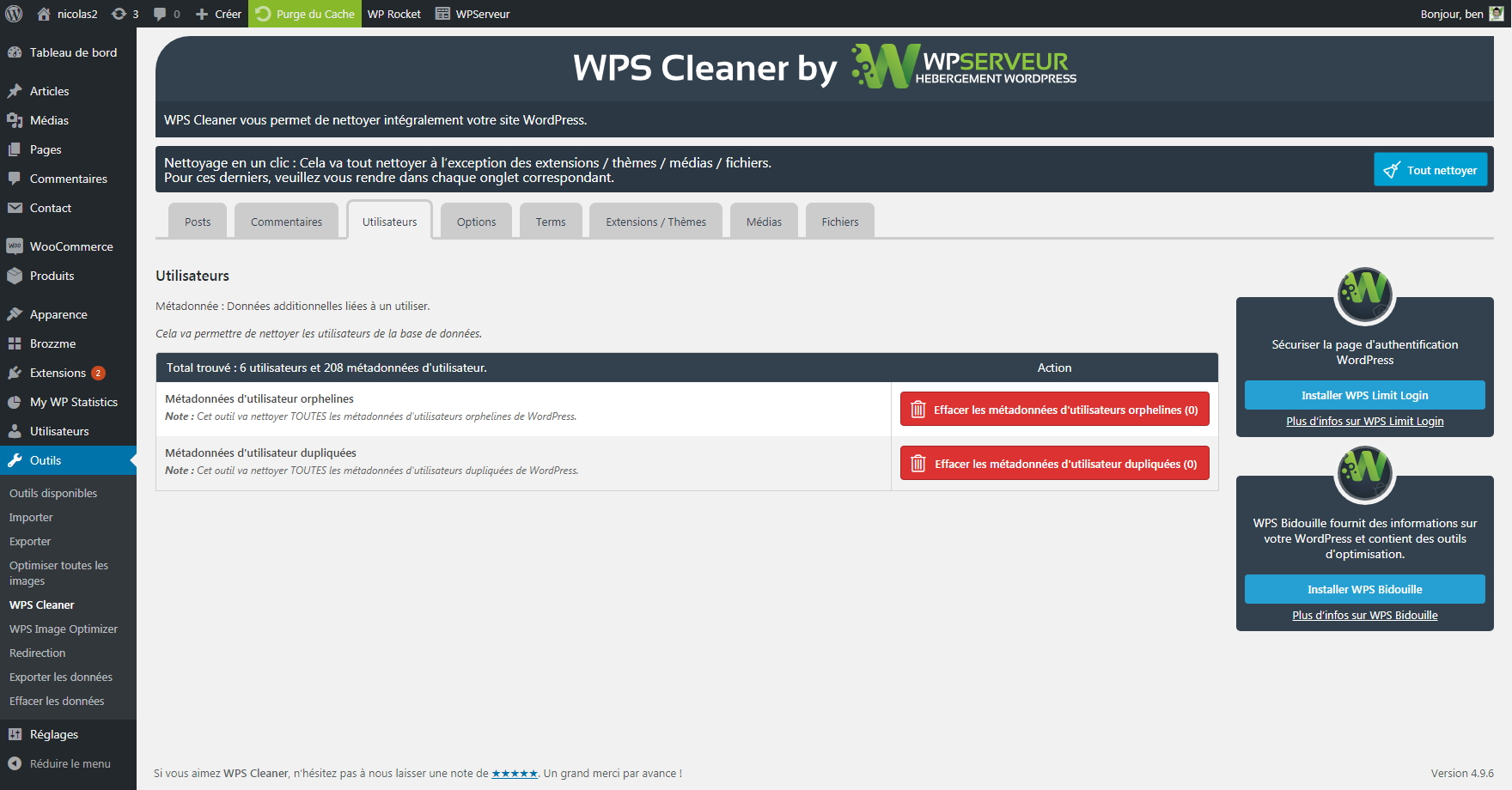Open Effacer les données submenu item
Screen dimensions: 1512x790
[57, 701]
